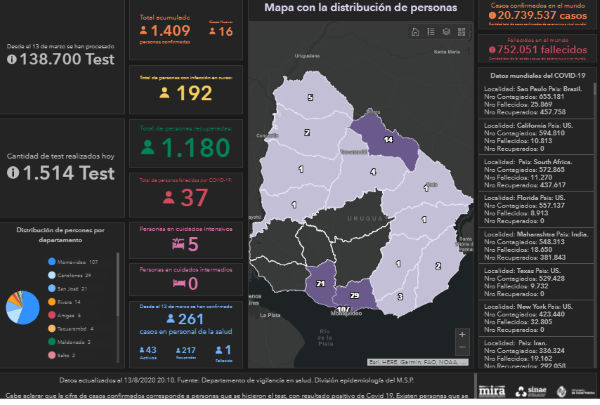Click the Artigas 5 legend entry
This screenshot has width=600, height=405.
pyautogui.click(x=64, y=315)
